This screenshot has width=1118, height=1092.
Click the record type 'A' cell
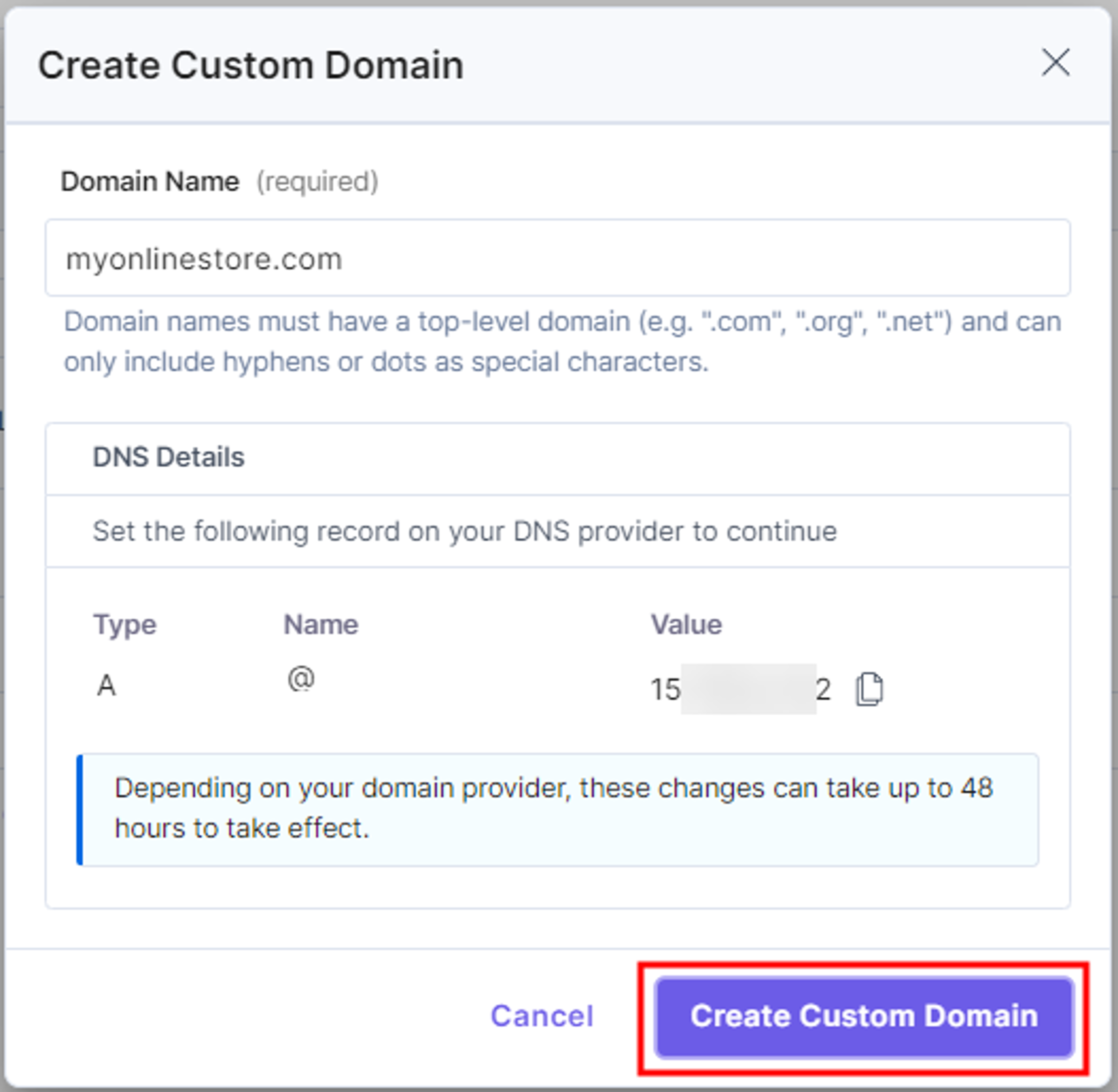107,685
